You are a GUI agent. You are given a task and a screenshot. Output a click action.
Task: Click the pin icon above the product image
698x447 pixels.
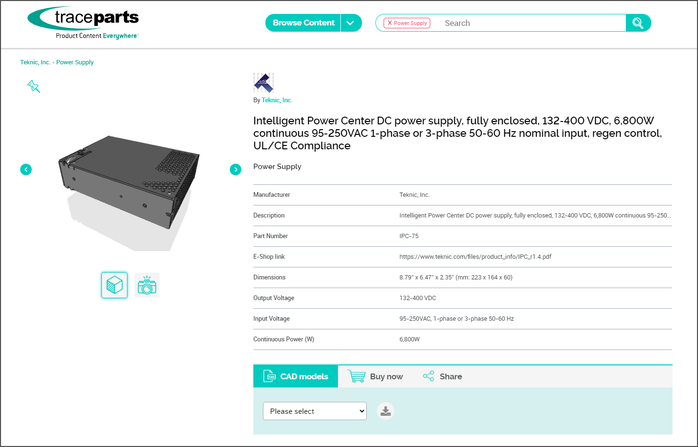coord(33,86)
